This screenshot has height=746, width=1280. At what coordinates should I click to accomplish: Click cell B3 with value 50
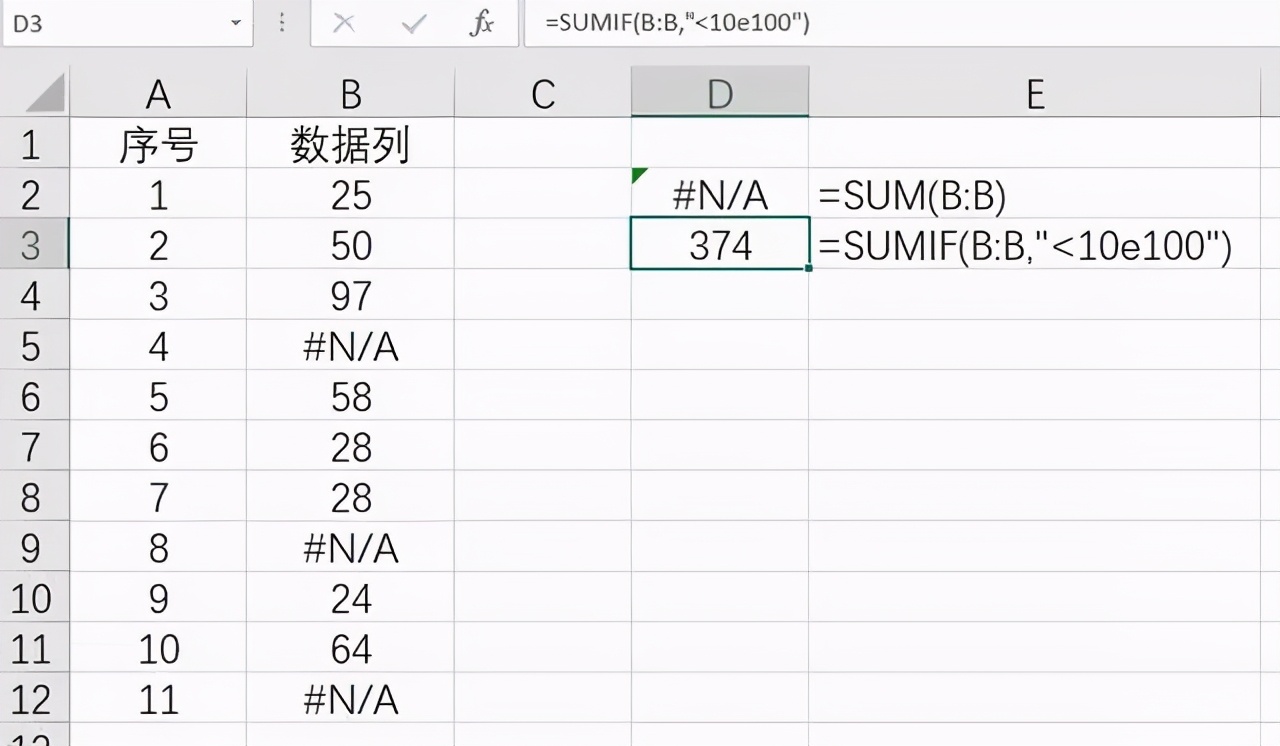[x=351, y=245]
